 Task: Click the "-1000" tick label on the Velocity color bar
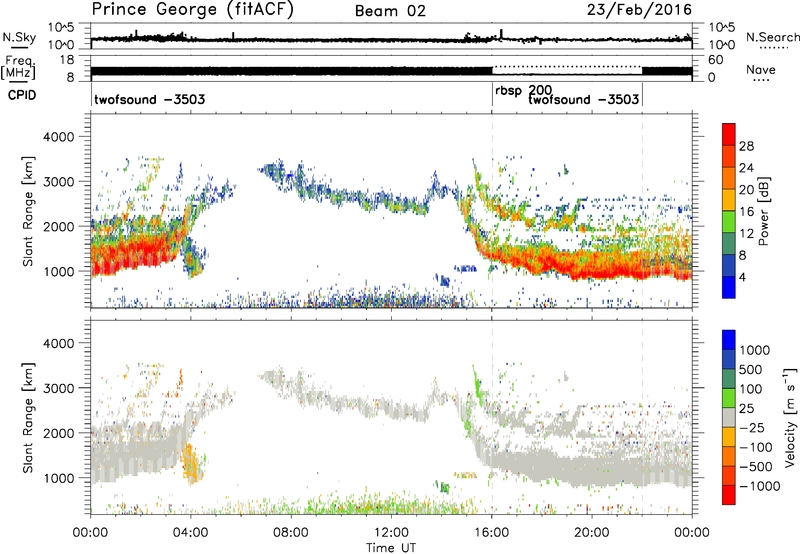click(x=760, y=486)
